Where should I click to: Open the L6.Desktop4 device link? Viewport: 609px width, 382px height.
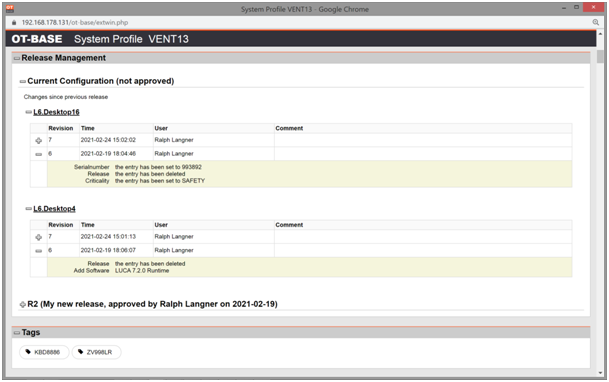point(54,209)
